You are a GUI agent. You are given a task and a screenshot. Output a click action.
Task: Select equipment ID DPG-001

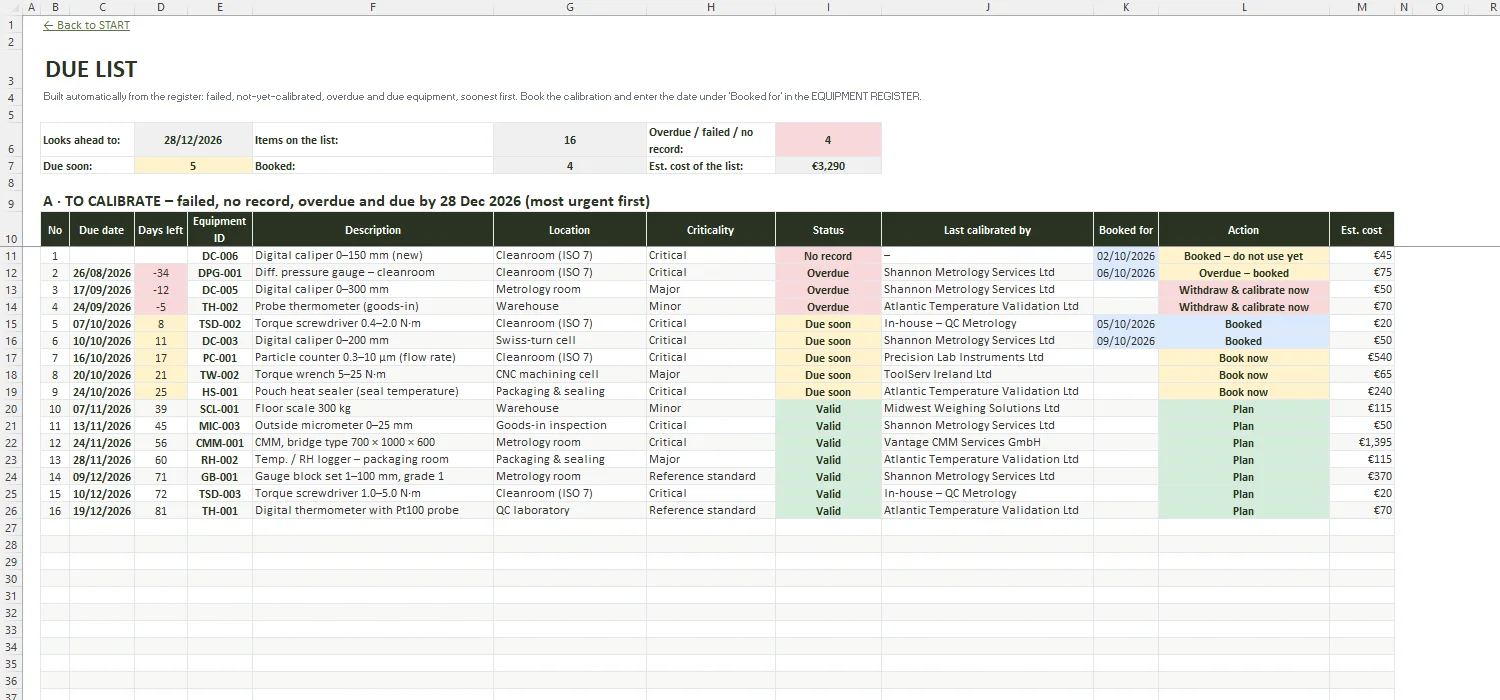click(x=220, y=273)
